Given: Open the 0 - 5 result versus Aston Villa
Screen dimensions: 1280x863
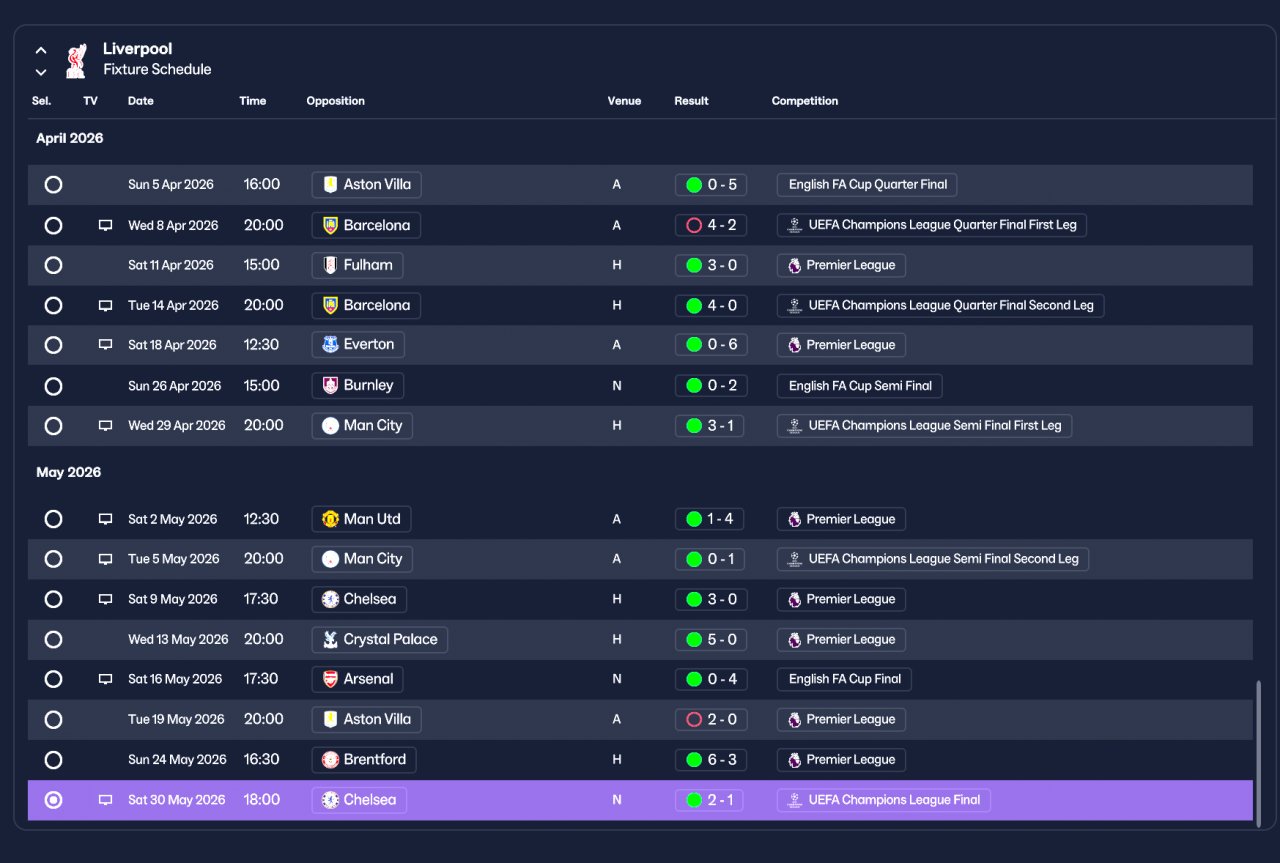Looking at the screenshot, I should (x=711, y=185).
